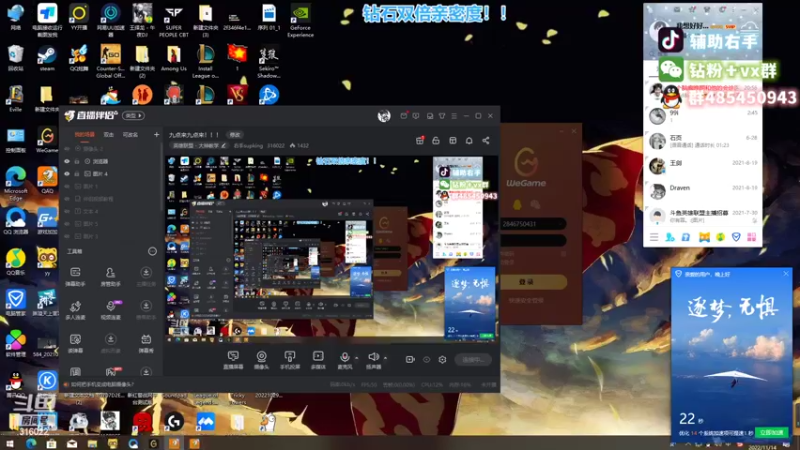Image resolution: width=800 pixels, height=450 pixels.
Task: Click the edit pencil on the category tag
Action: (x=223, y=146)
